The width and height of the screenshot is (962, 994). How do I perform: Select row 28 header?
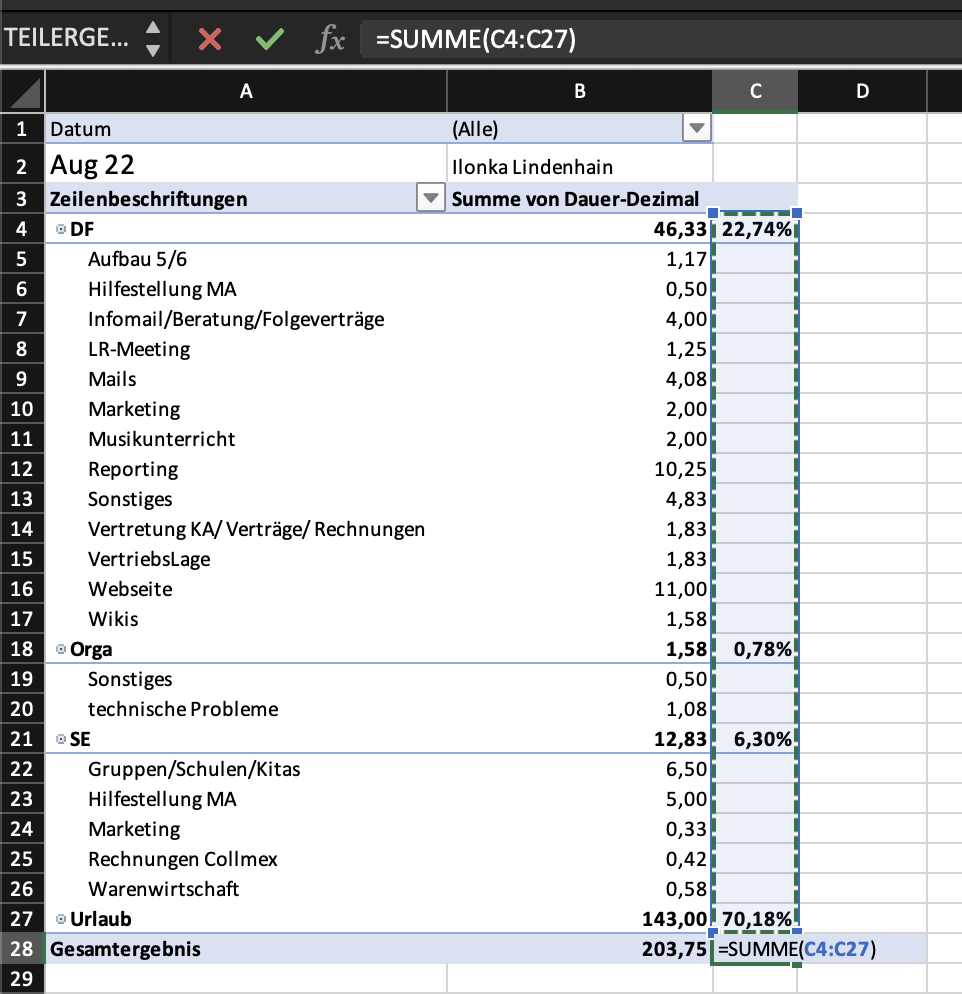coord(22,949)
